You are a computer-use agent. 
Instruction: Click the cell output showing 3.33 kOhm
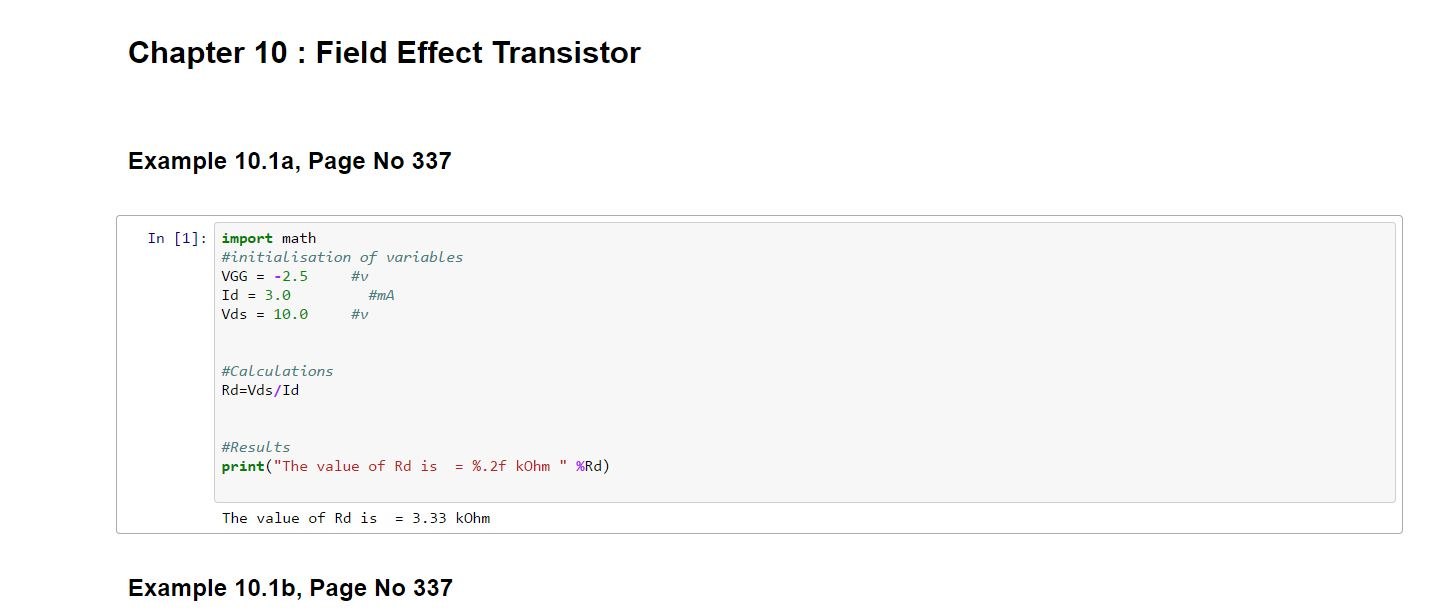coord(356,518)
